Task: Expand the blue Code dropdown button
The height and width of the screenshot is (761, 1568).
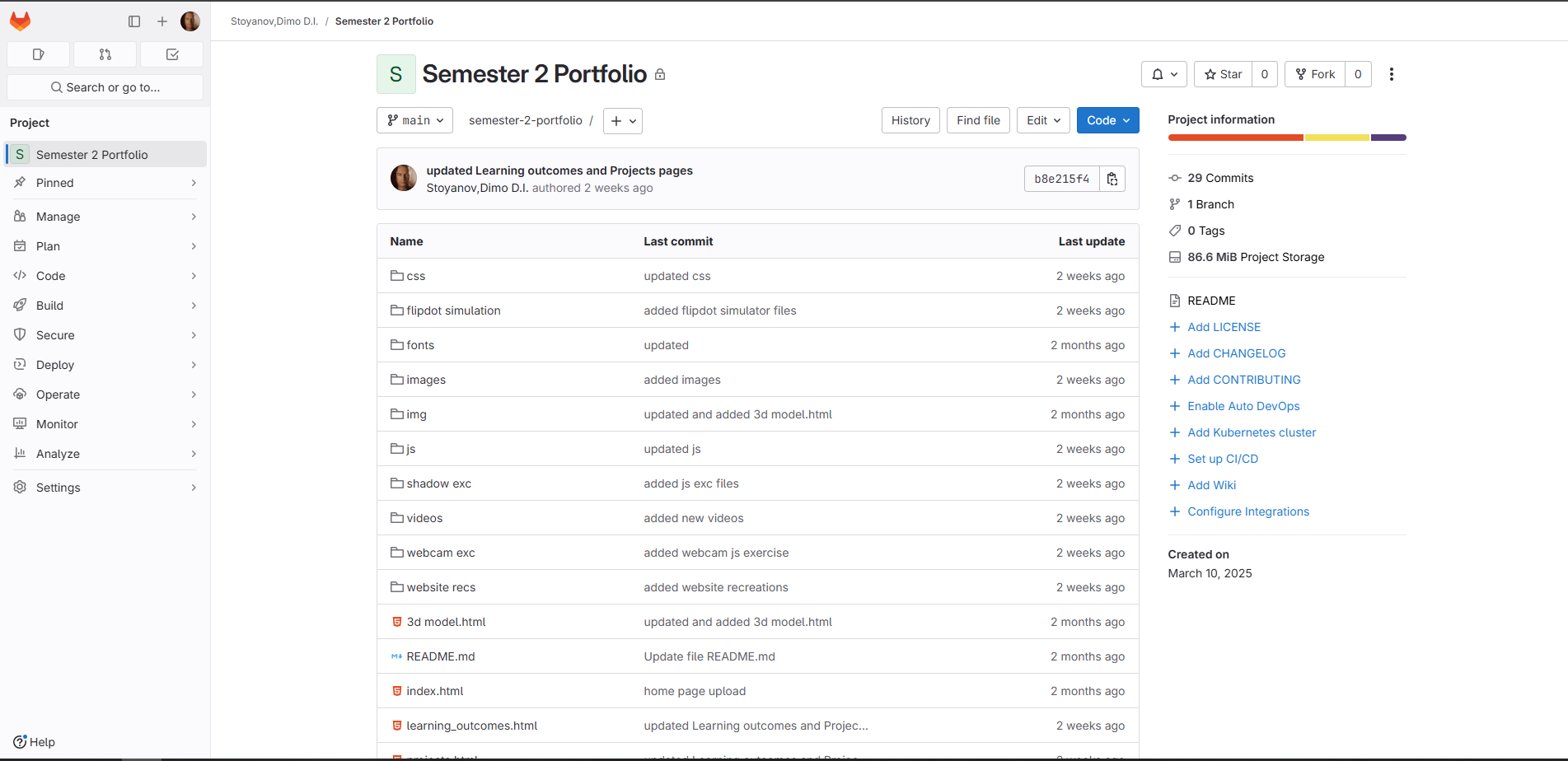Action: click(x=1107, y=120)
